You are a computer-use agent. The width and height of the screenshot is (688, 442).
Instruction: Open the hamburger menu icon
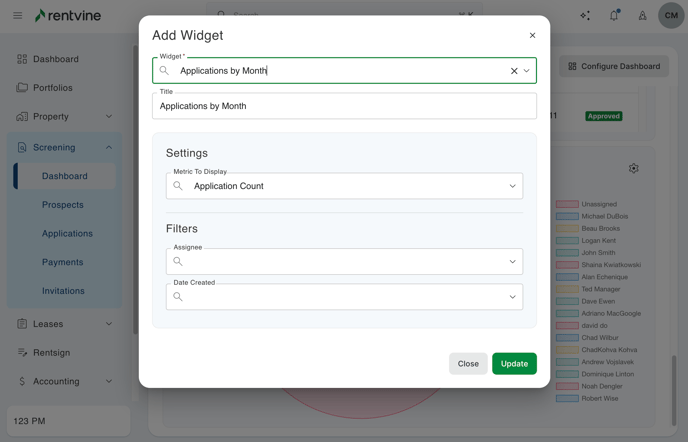[17, 15]
